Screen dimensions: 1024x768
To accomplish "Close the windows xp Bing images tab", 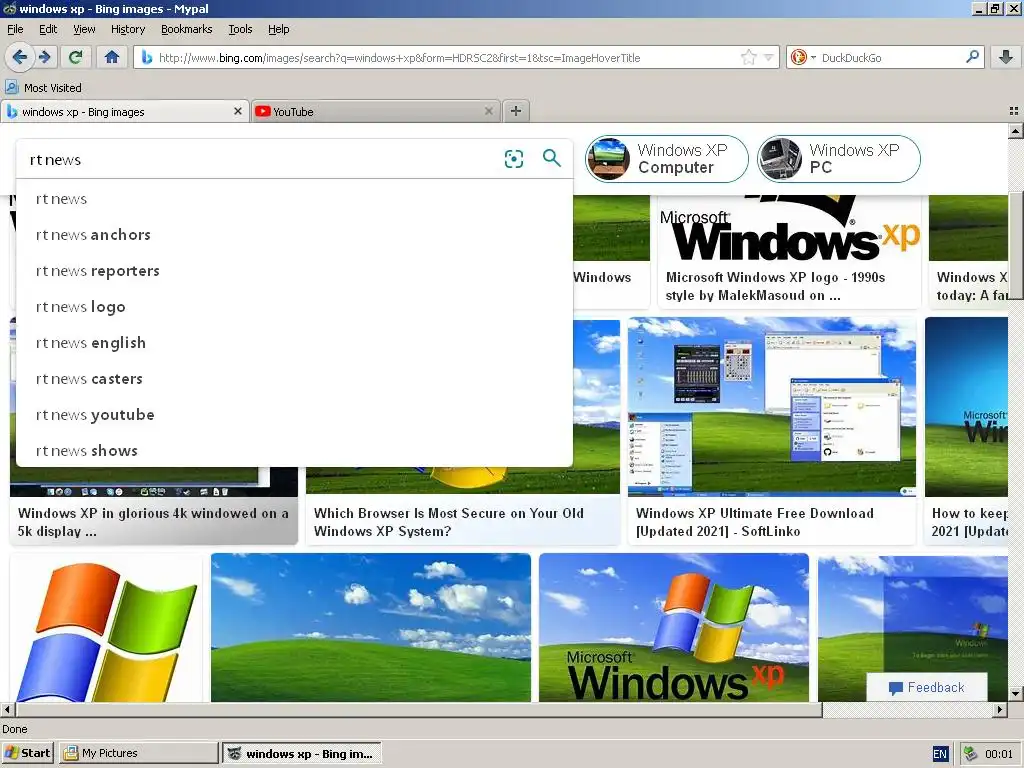I will pyautogui.click(x=238, y=112).
